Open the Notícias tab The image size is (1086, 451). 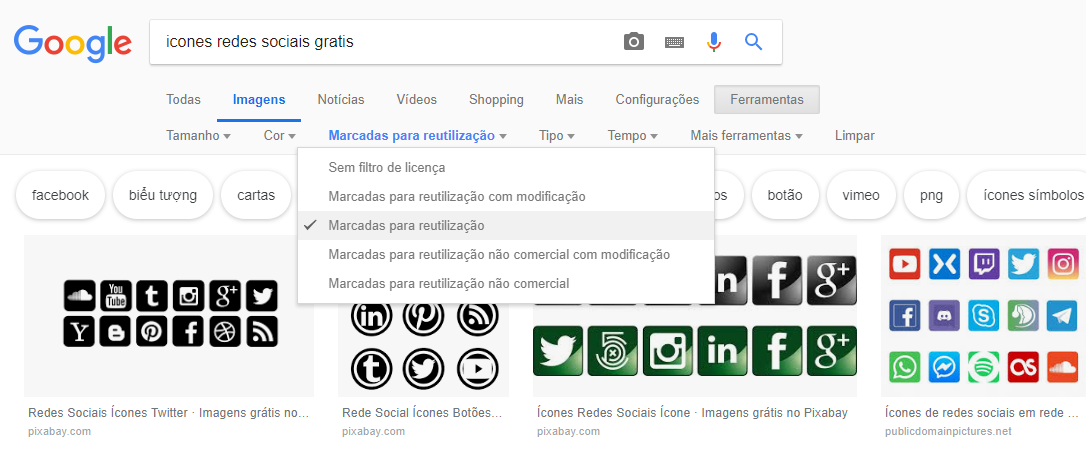341,100
